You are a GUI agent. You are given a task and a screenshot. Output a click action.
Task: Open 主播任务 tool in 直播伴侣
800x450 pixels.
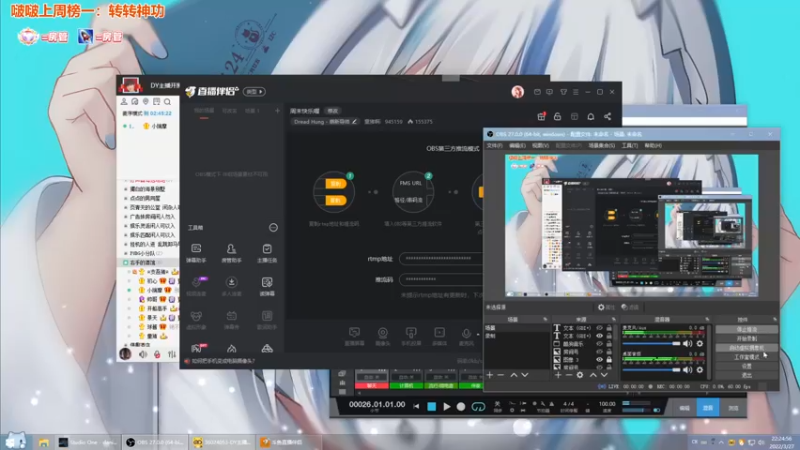(267, 253)
